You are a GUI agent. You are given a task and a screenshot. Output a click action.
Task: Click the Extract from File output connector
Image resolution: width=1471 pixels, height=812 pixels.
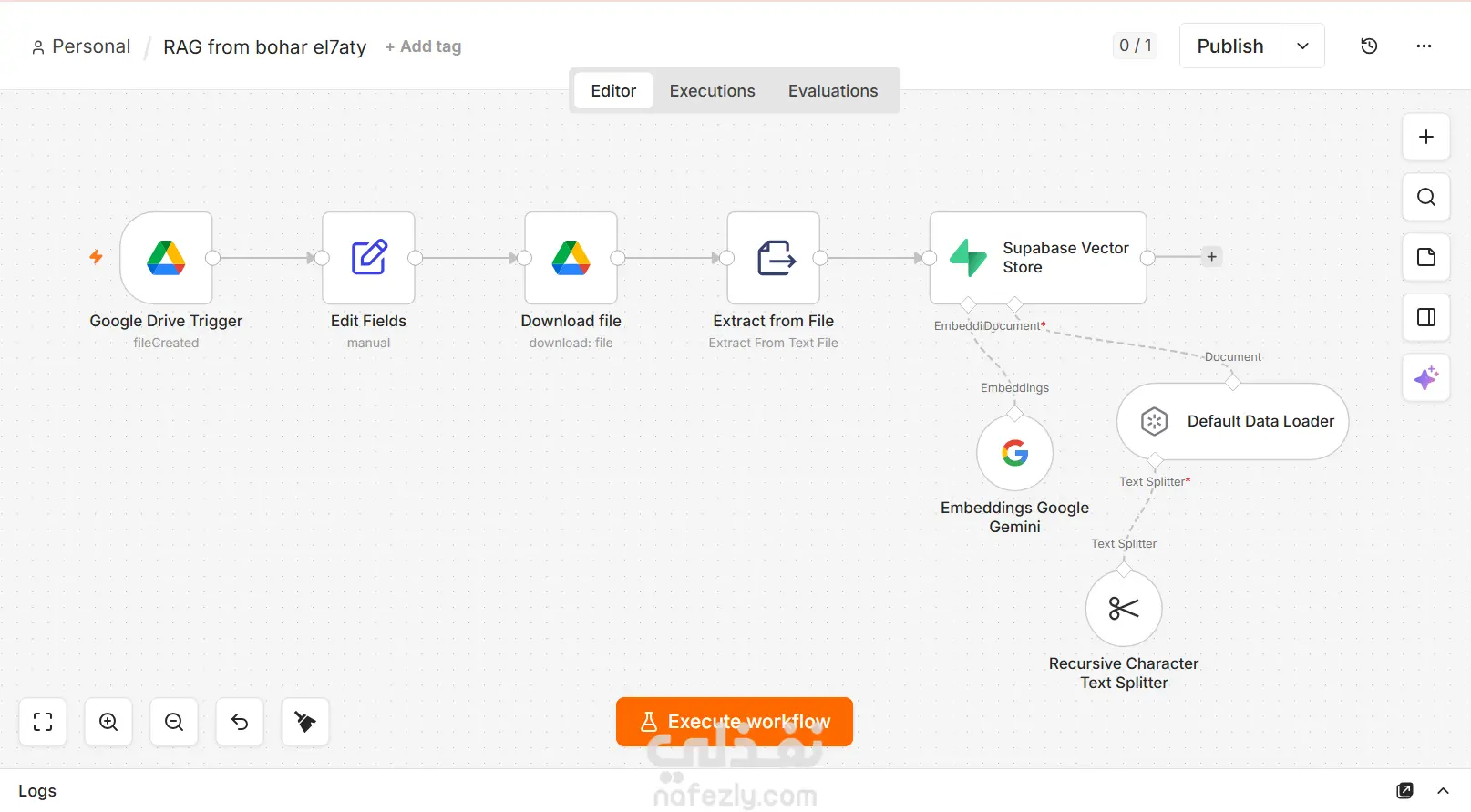point(819,258)
